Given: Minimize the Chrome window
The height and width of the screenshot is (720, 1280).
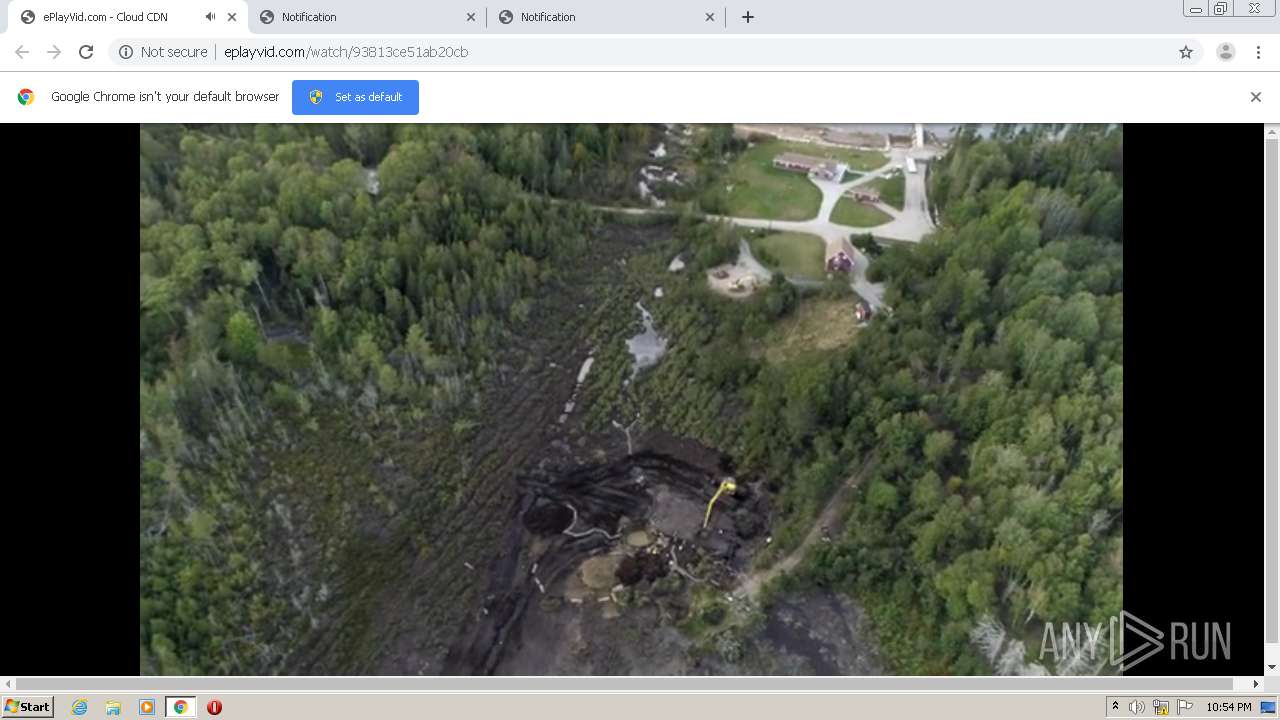Looking at the screenshot, I should [1196, 9].
